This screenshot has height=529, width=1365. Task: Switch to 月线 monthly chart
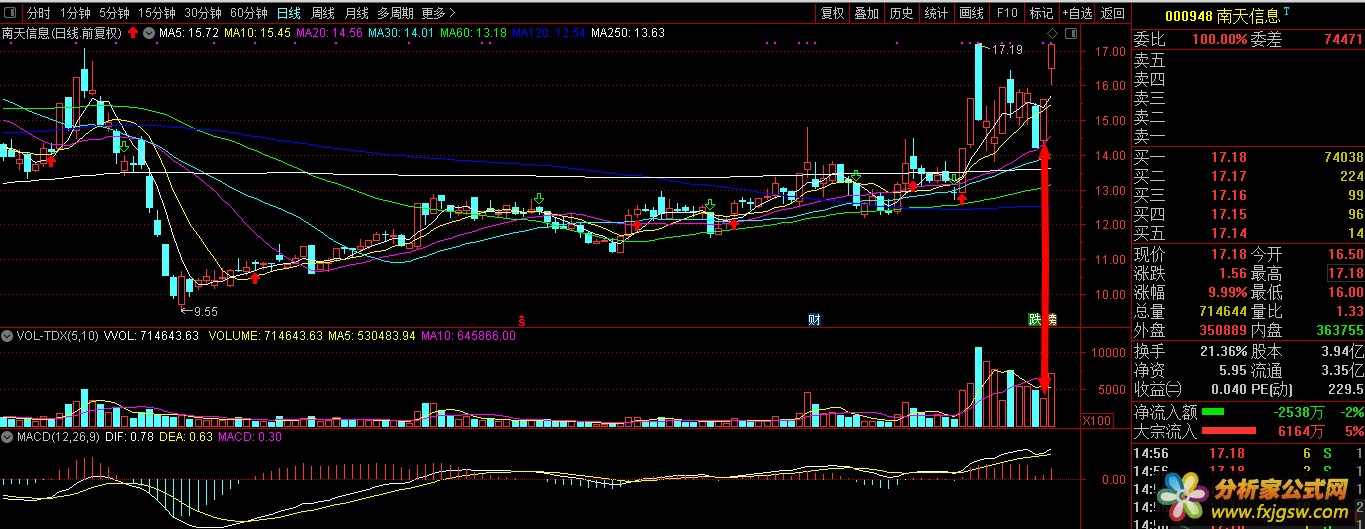pos(356,13)
